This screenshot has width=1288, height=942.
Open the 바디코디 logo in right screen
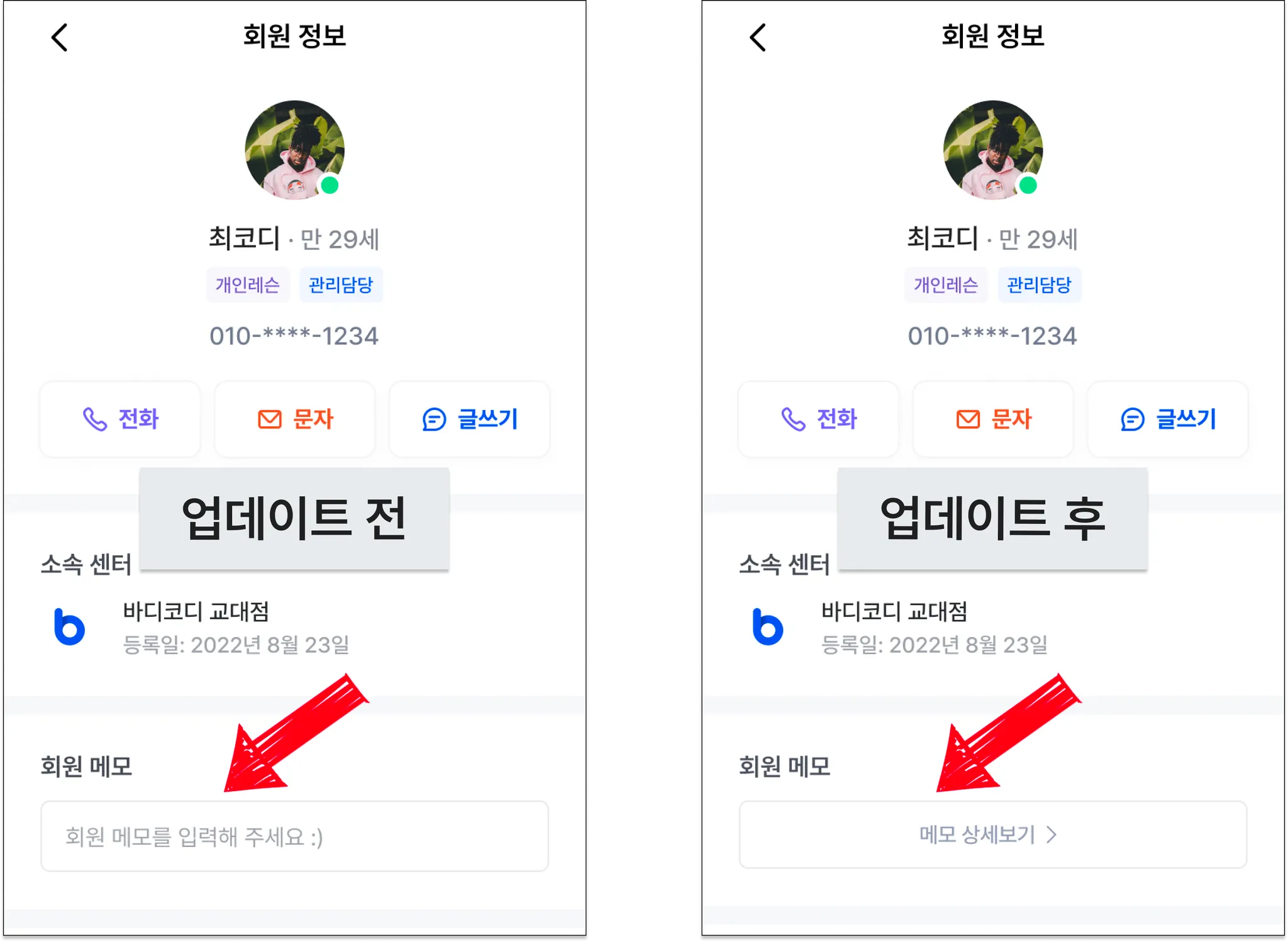767,626
